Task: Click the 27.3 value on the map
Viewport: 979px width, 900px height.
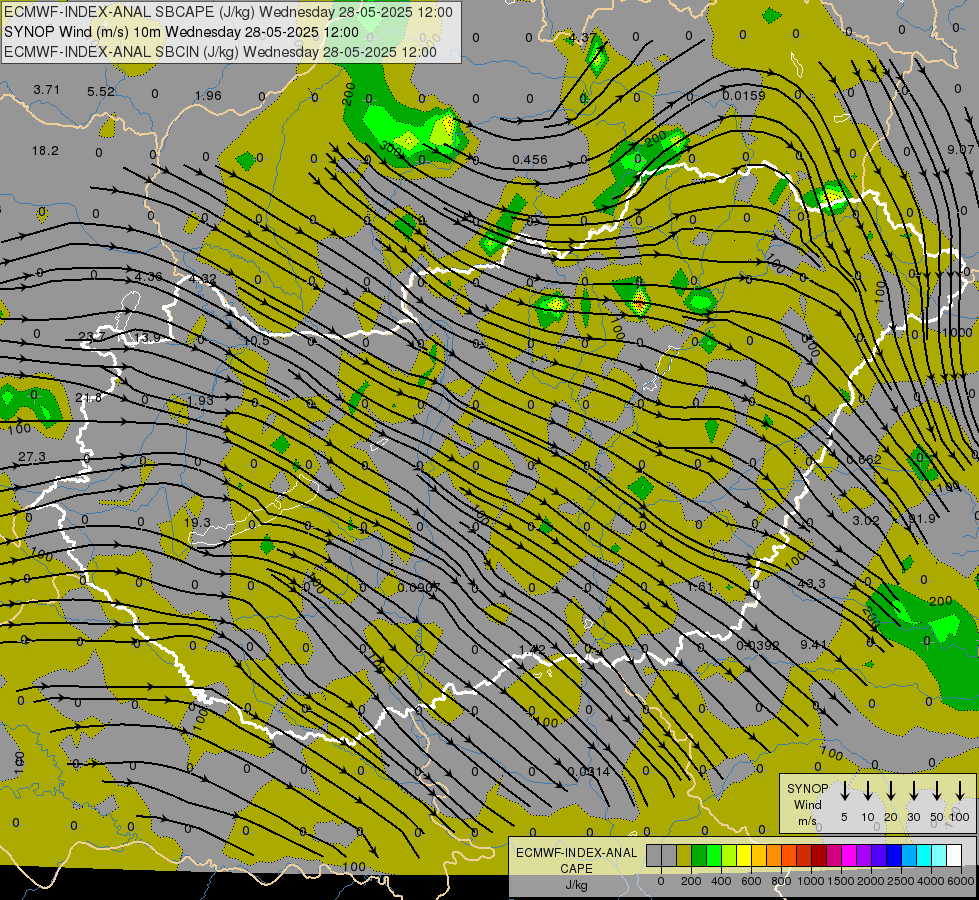Action: 32,457
